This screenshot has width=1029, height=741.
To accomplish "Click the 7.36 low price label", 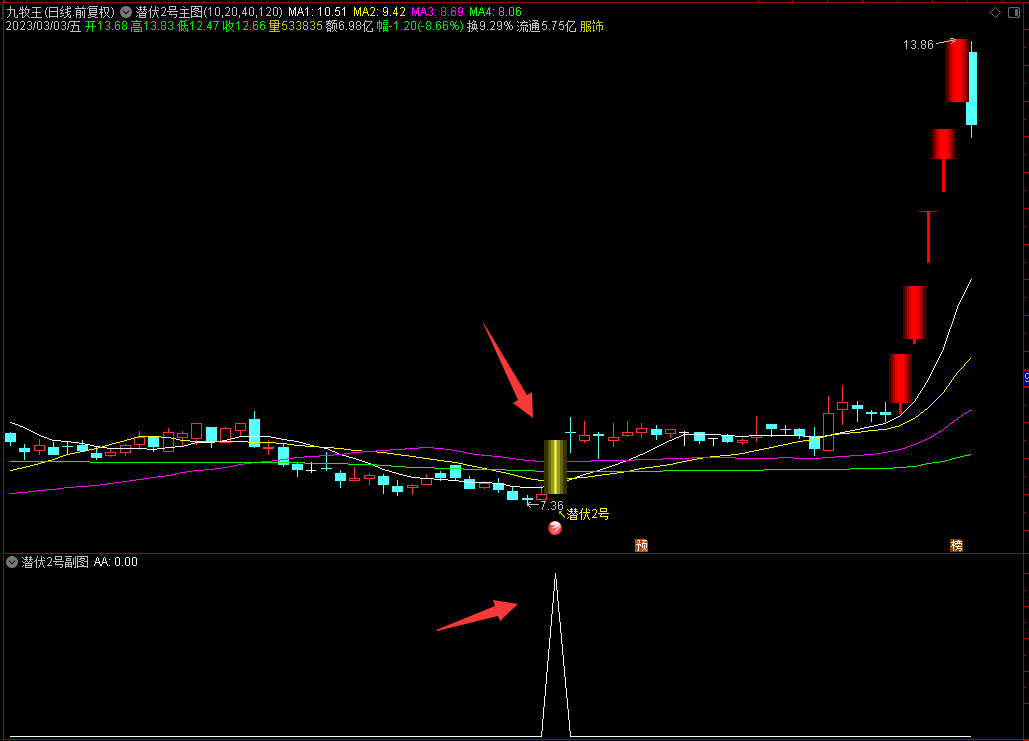I will point(551,505).
